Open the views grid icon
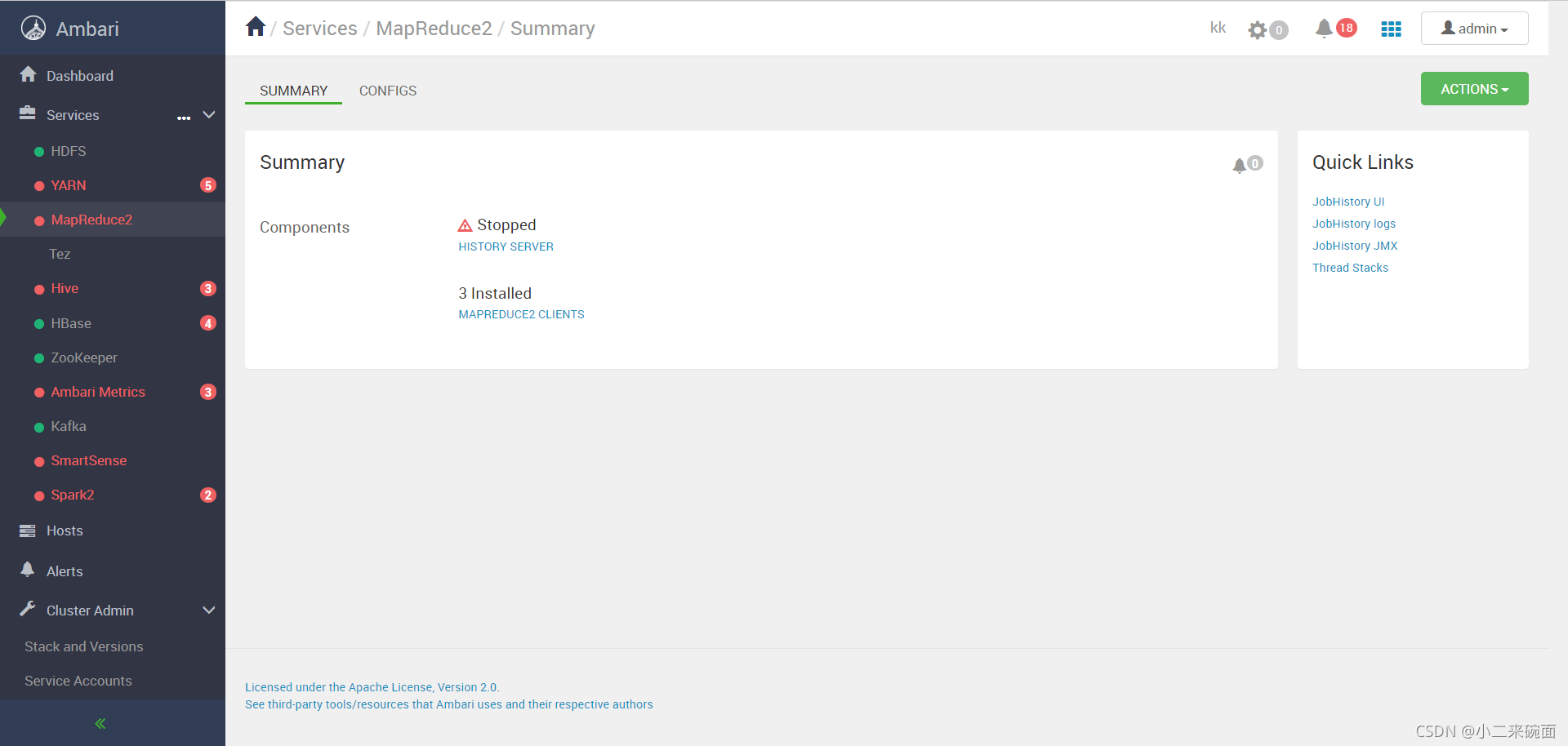 tap(1391, 29)
